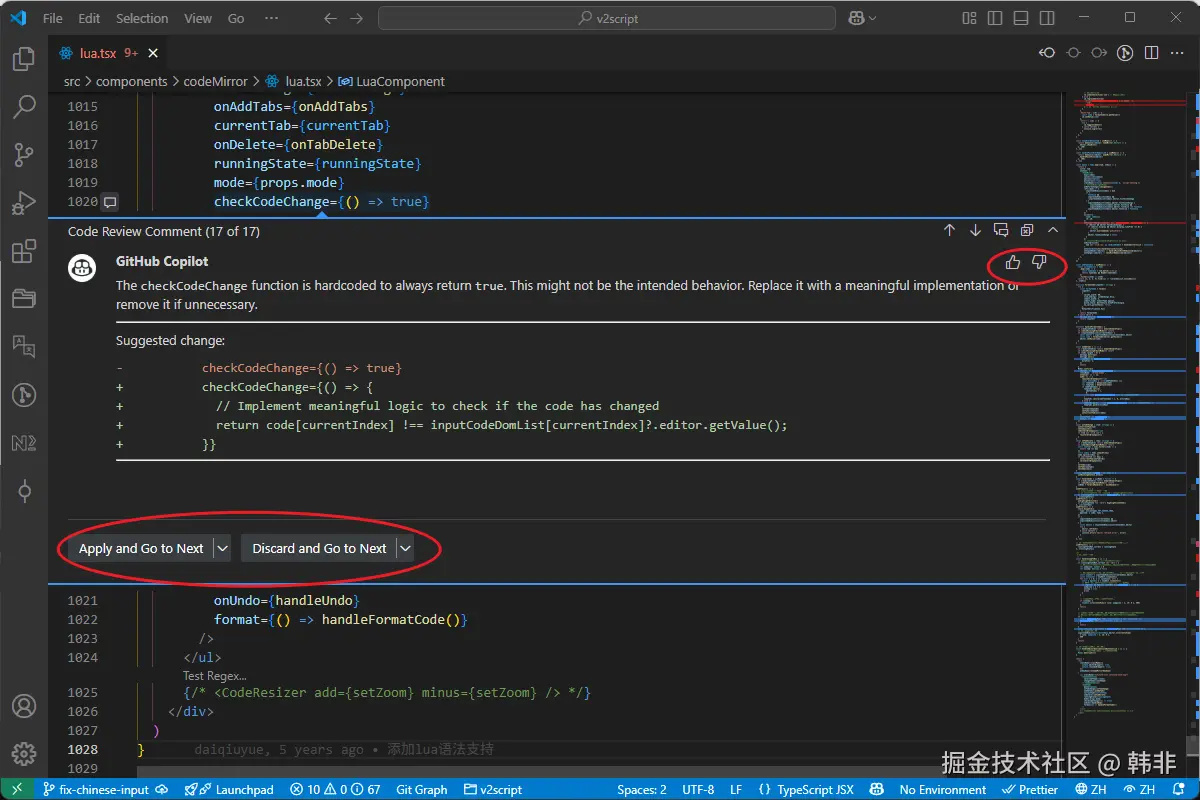Open next change with right-arrow commit icon

1099,53
